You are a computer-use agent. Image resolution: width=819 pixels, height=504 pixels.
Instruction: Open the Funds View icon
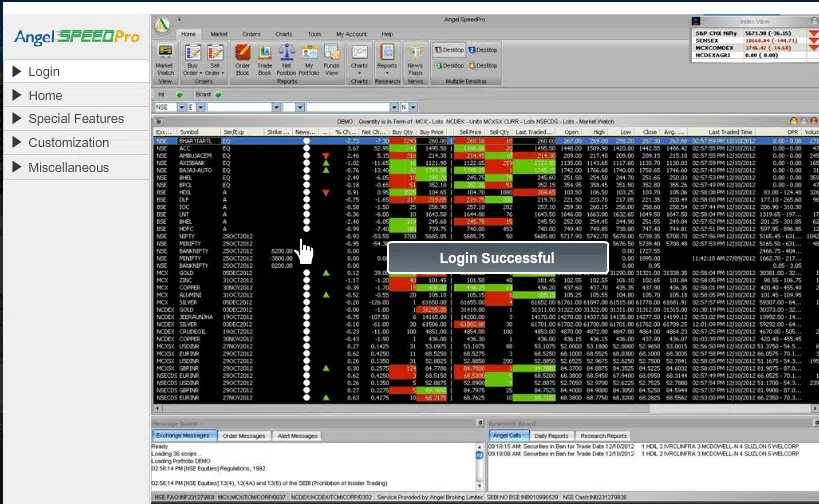(x=332, y=60)
